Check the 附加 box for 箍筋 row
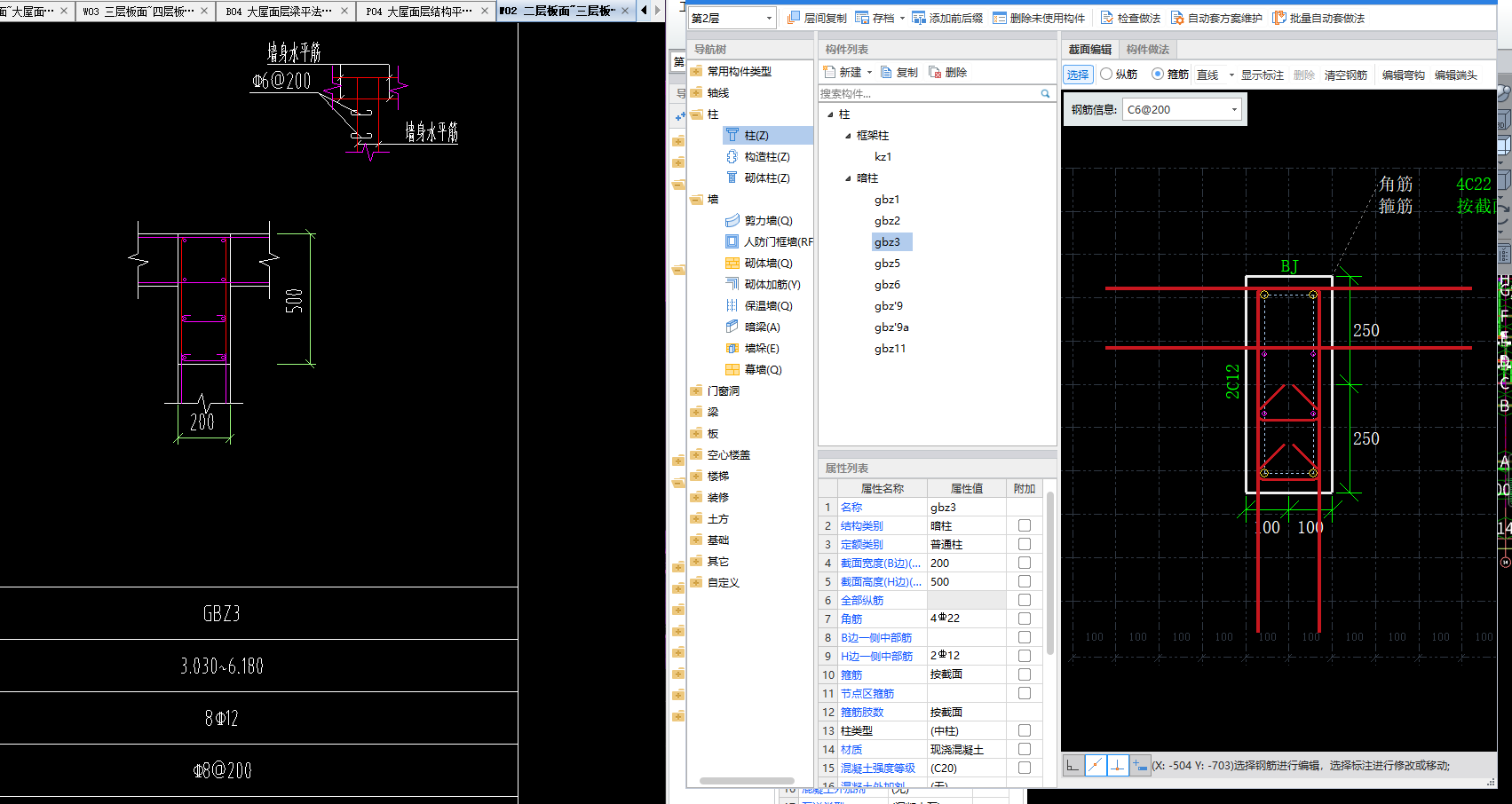This screenshot has height=804, width=1512. click(x=1024, y=674)
